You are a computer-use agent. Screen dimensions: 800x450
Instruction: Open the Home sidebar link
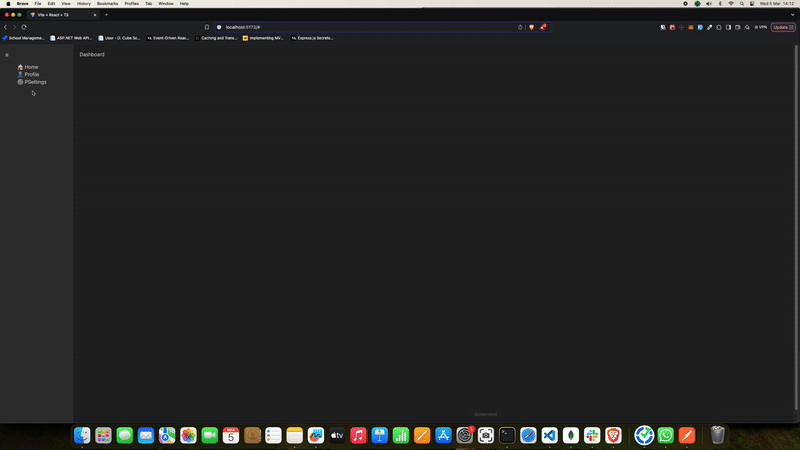(x=28, y=67)
